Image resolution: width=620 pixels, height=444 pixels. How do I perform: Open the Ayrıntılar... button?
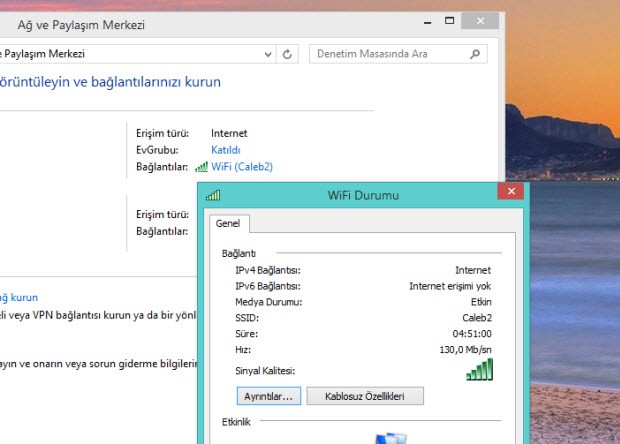[268, 396]
